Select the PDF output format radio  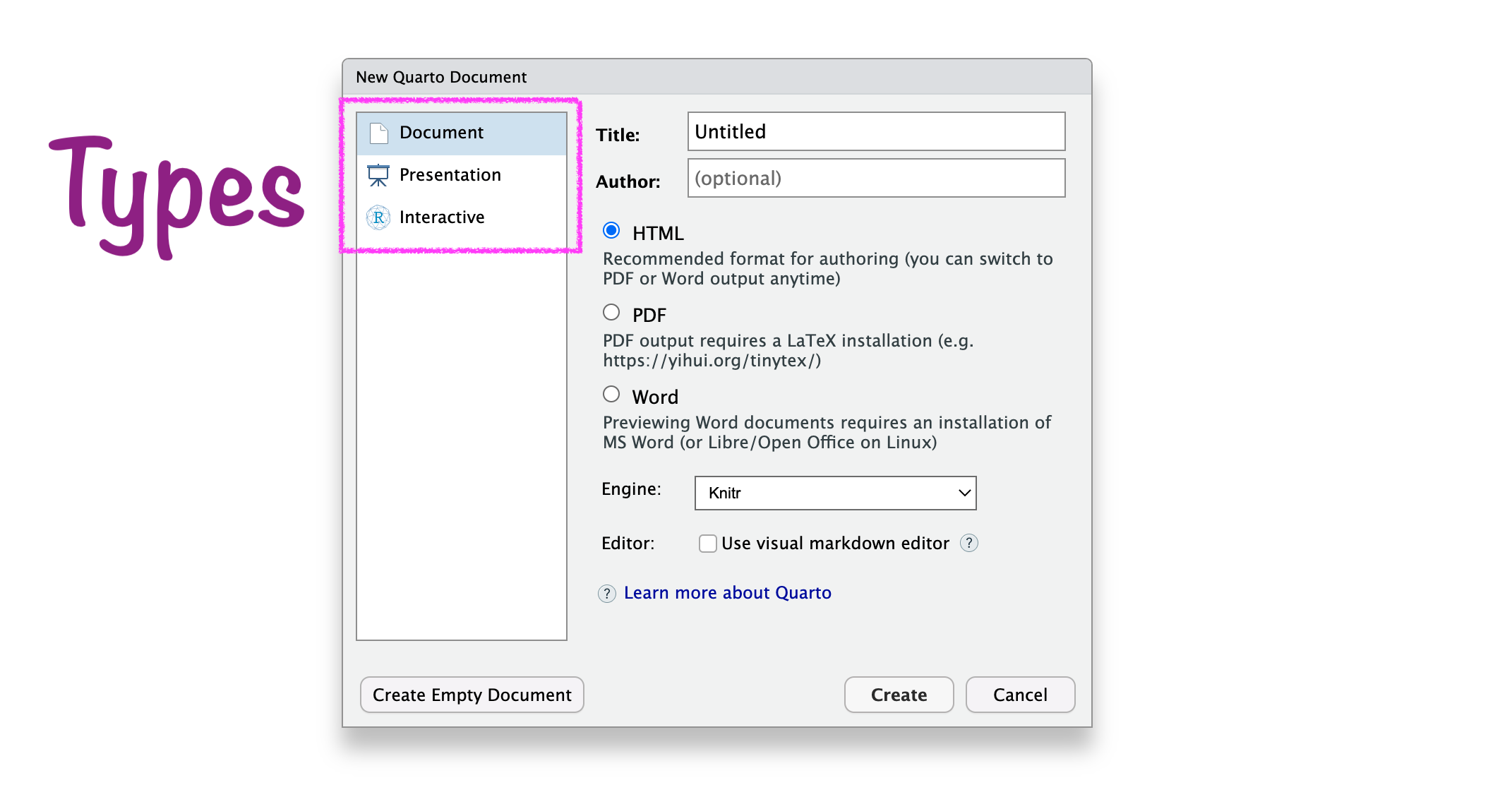611,313
